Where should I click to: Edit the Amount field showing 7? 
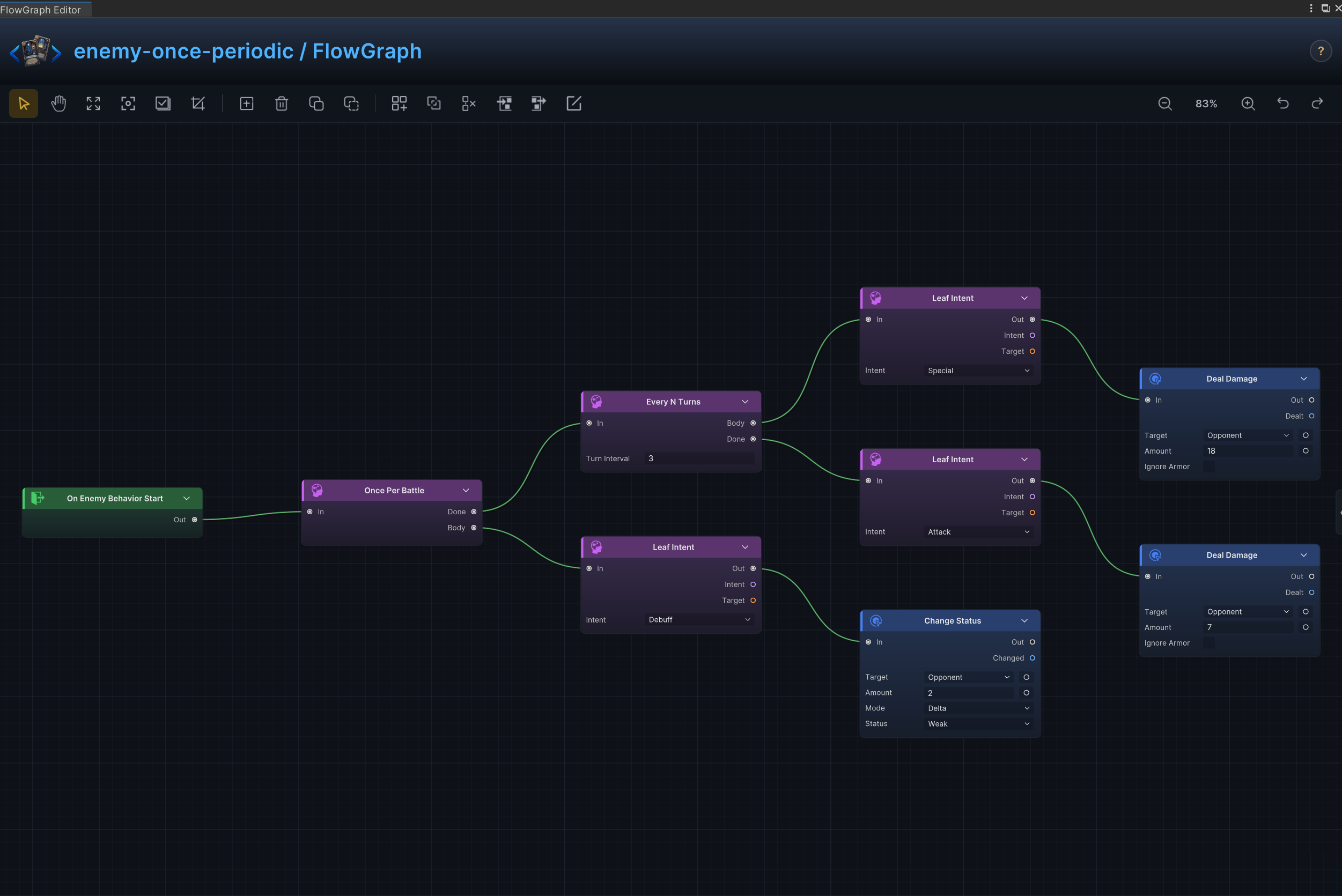click(1248, 627)
